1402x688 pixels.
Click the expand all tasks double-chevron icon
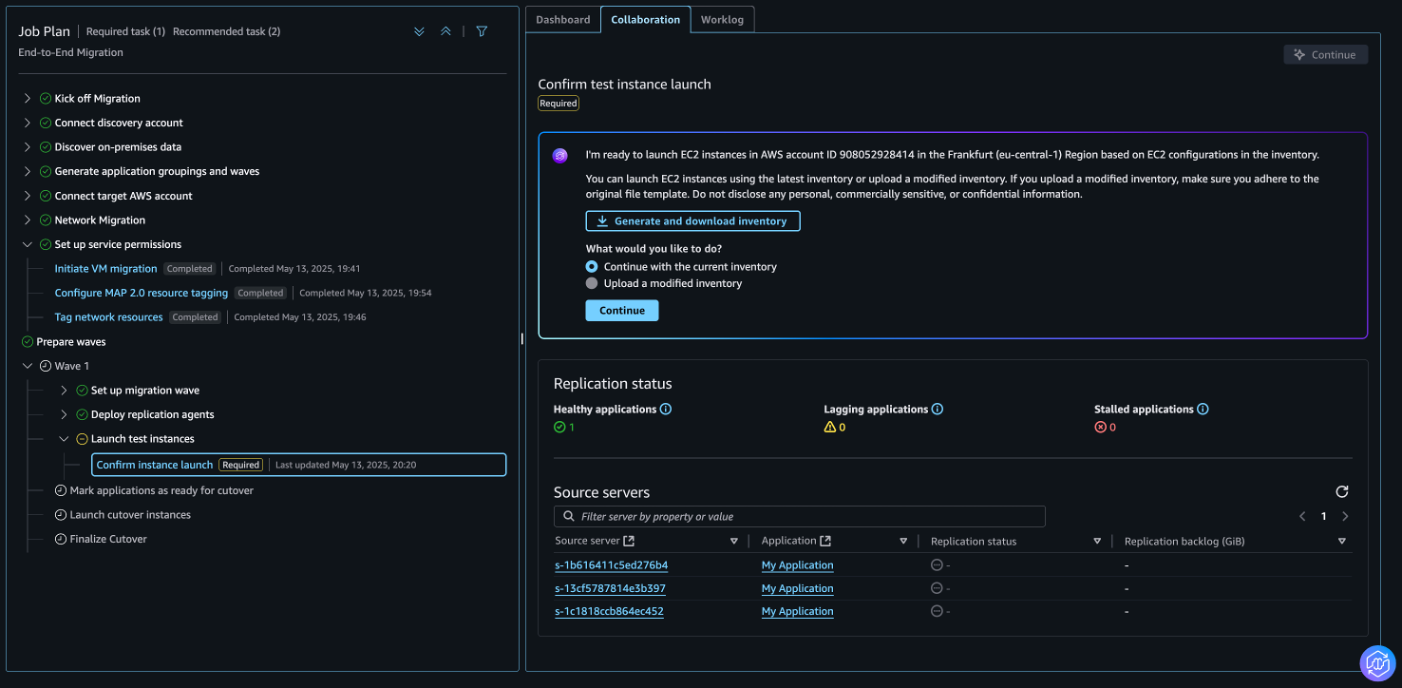pos(419,32)
